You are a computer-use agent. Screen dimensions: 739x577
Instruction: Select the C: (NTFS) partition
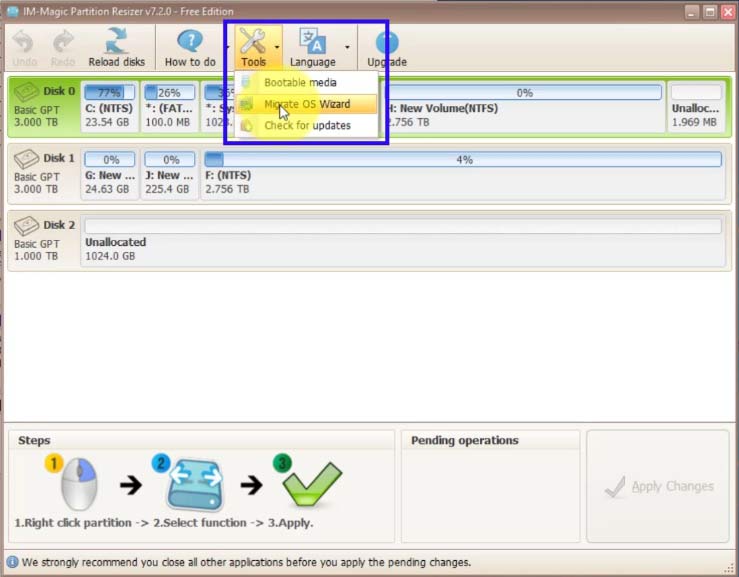pyautogui.click(x=109, y=107)
